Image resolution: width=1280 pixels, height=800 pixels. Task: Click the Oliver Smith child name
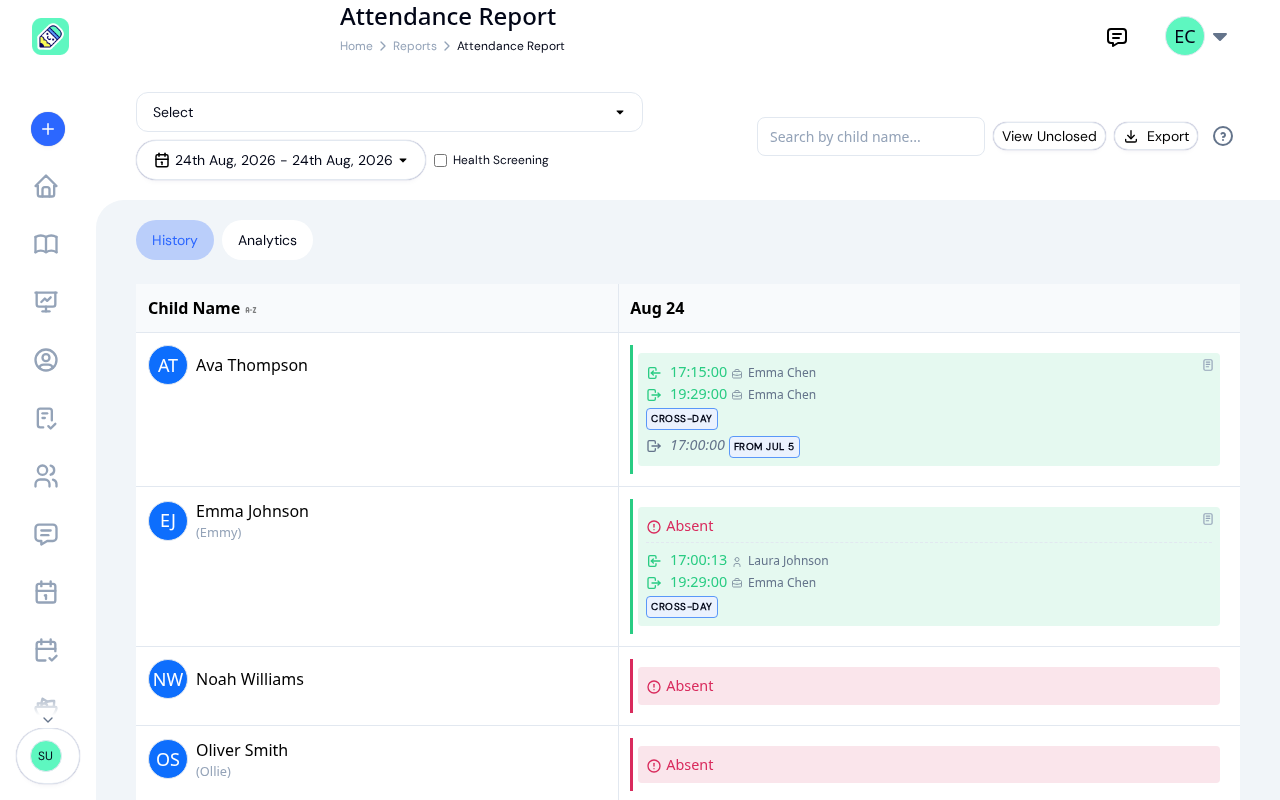click(242, 750)
